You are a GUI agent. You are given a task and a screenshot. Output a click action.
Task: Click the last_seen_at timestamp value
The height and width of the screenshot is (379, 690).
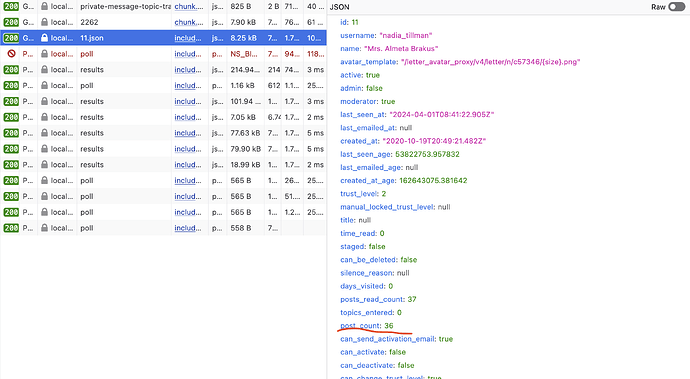(x=442, y=114)
